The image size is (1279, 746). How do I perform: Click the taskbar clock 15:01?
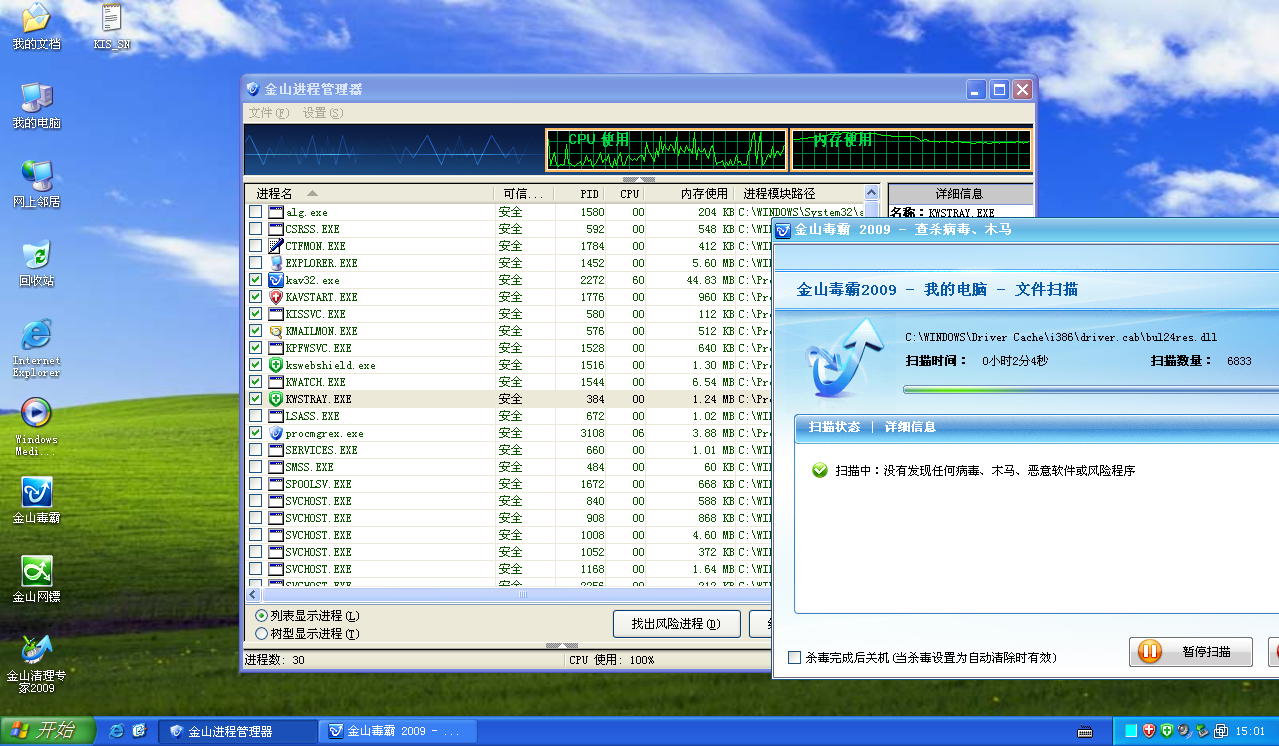point(1250,732)
